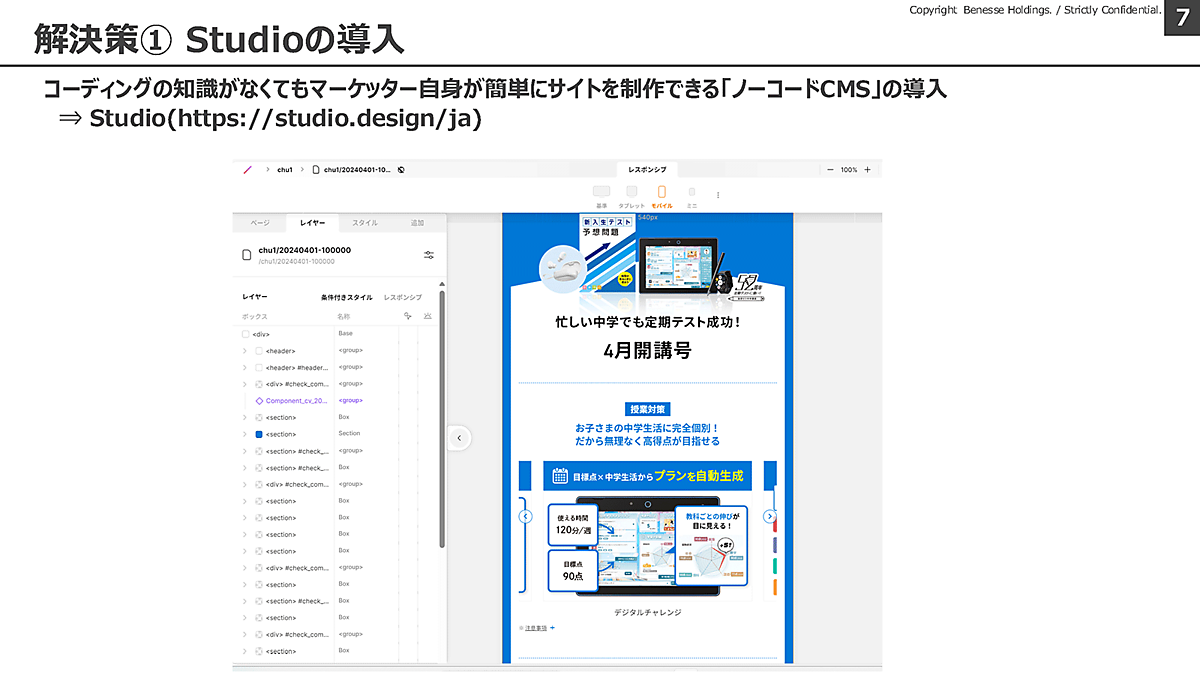The height and width of the screenshot is (675, 1200).
Task: Zoom in with the plus button
Action: point(867,170)
